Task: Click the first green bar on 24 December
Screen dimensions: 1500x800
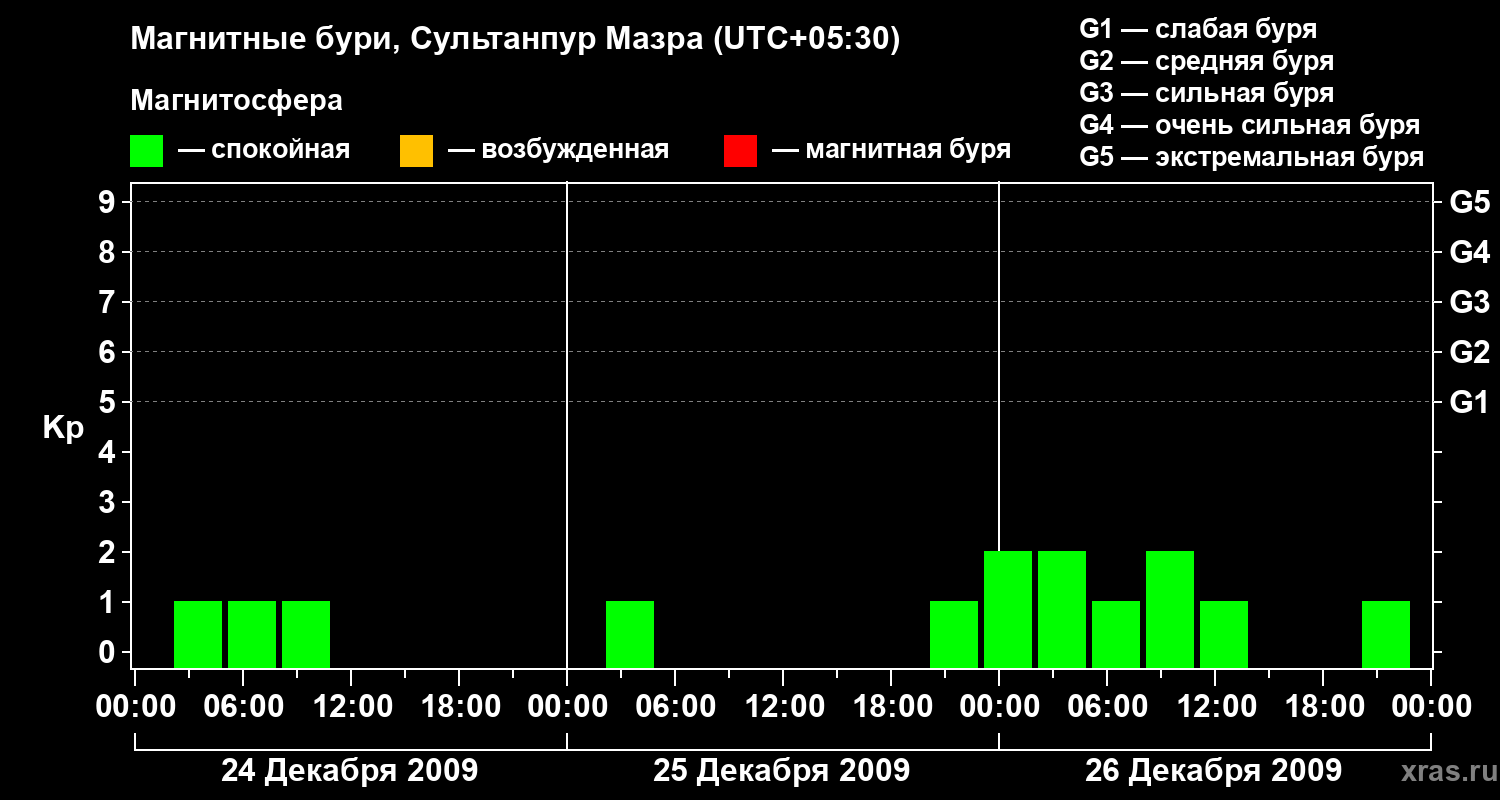Action: click(x=198, y=634)
